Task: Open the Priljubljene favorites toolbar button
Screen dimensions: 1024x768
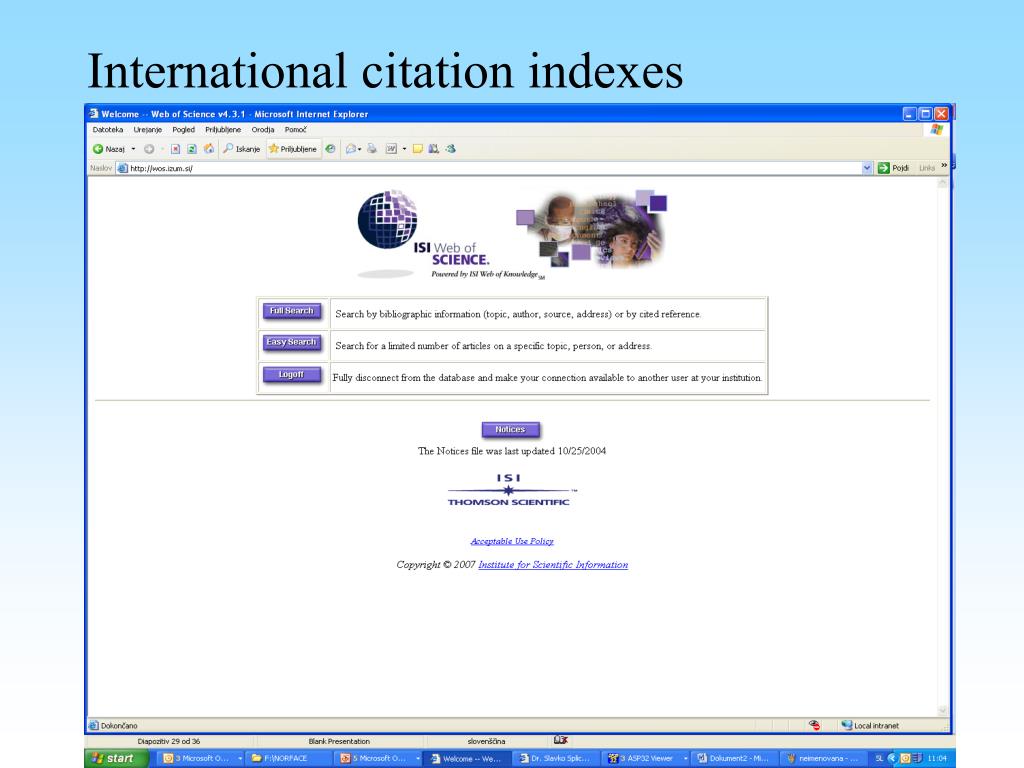Action: [x=293, y=149]
